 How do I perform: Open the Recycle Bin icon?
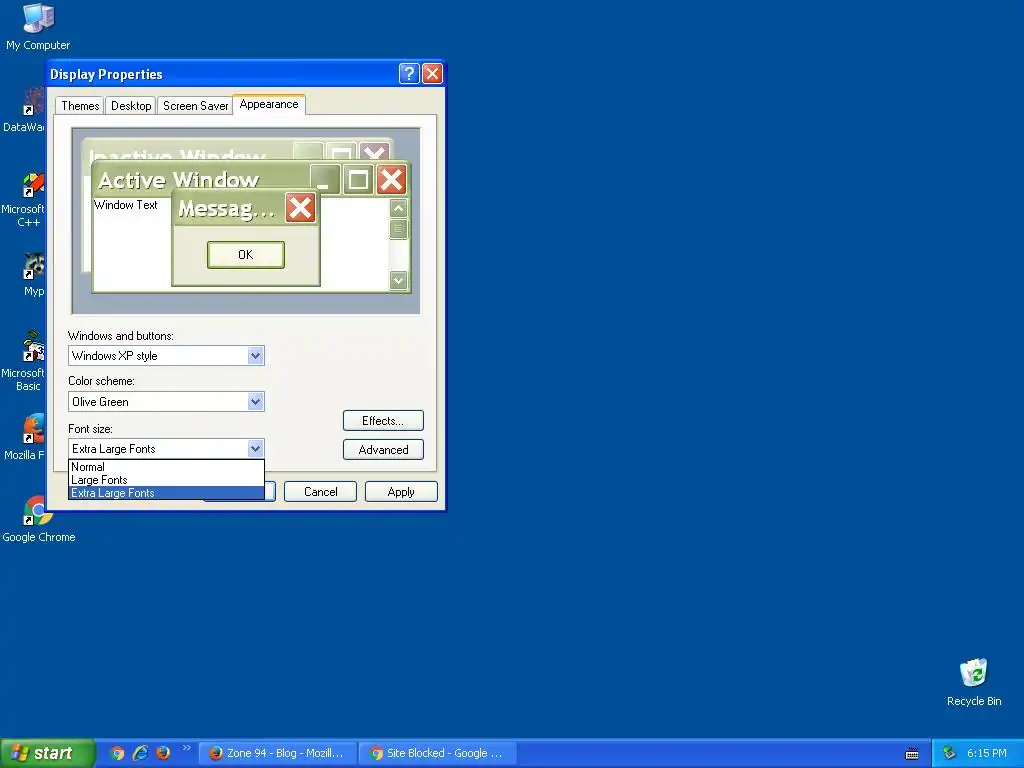[x=974, y=682]
